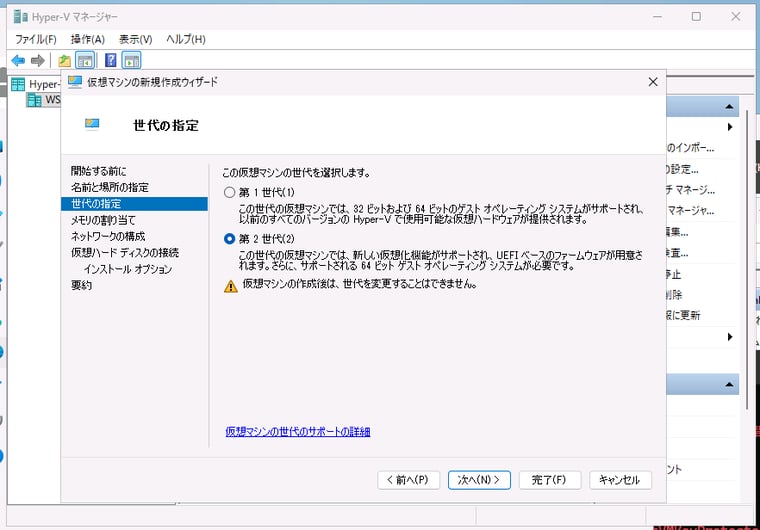Go to the 開始する前に wizard step
The width and height of the screenshot is (760, 530).
pyautogui.click(x=98, y=171)
